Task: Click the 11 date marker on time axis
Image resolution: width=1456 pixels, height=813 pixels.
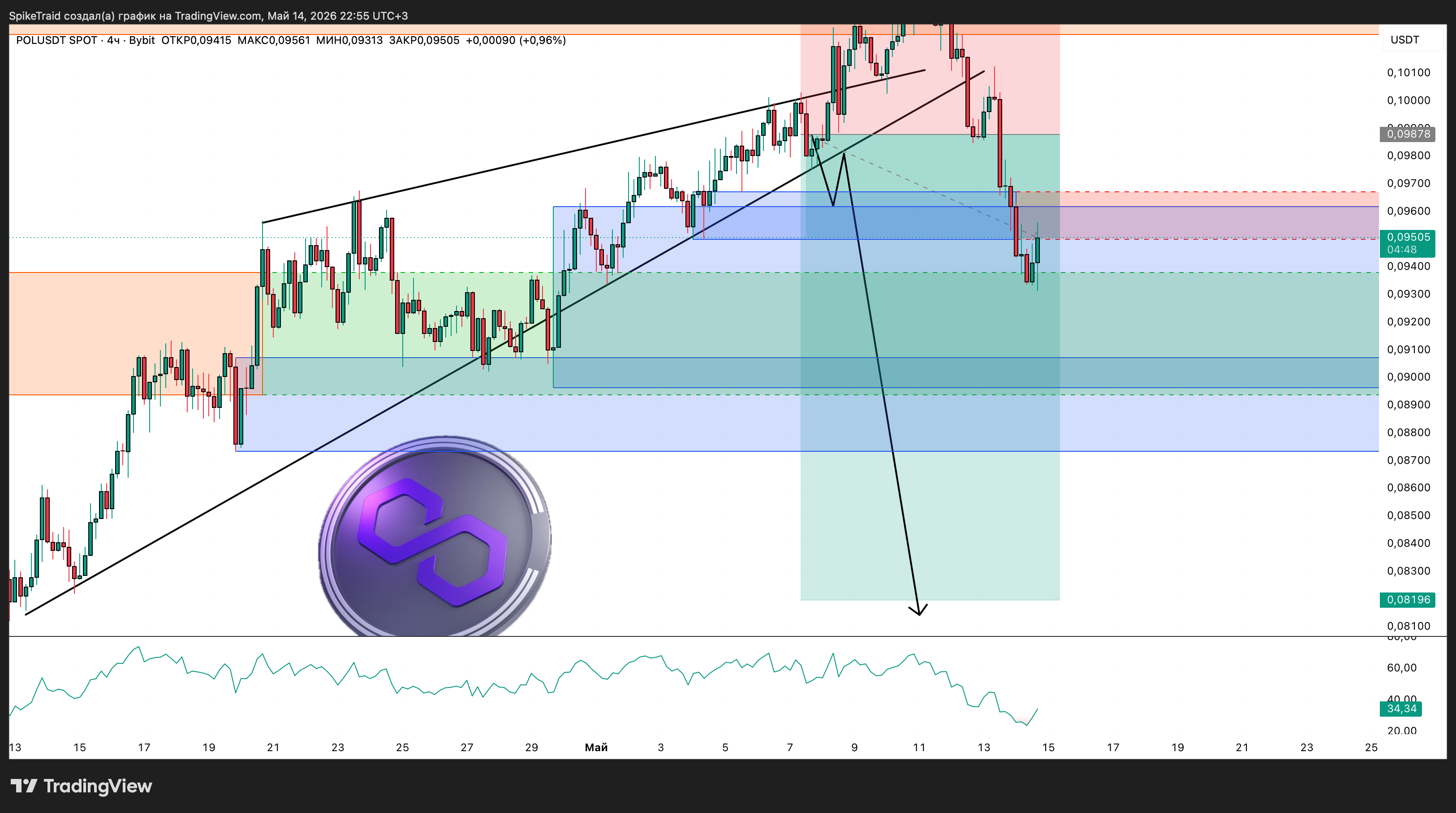Action: coord(919,748)
